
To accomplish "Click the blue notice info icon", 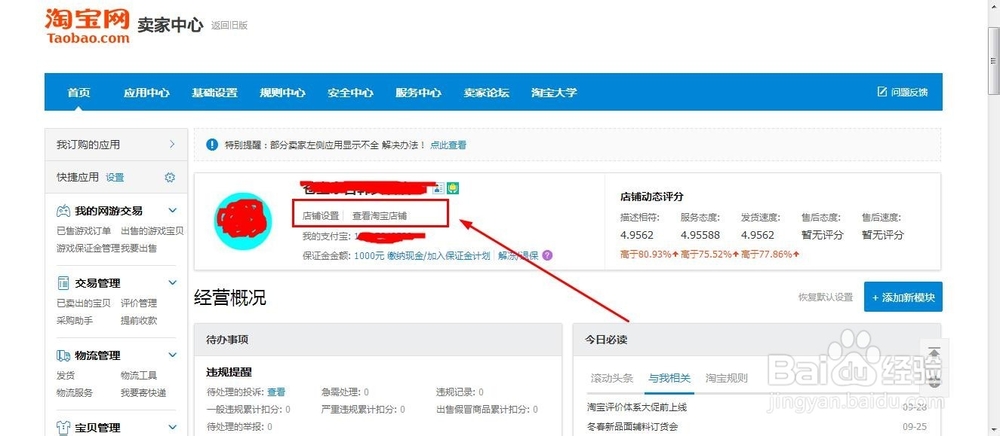I will click(x=212, y=145).
